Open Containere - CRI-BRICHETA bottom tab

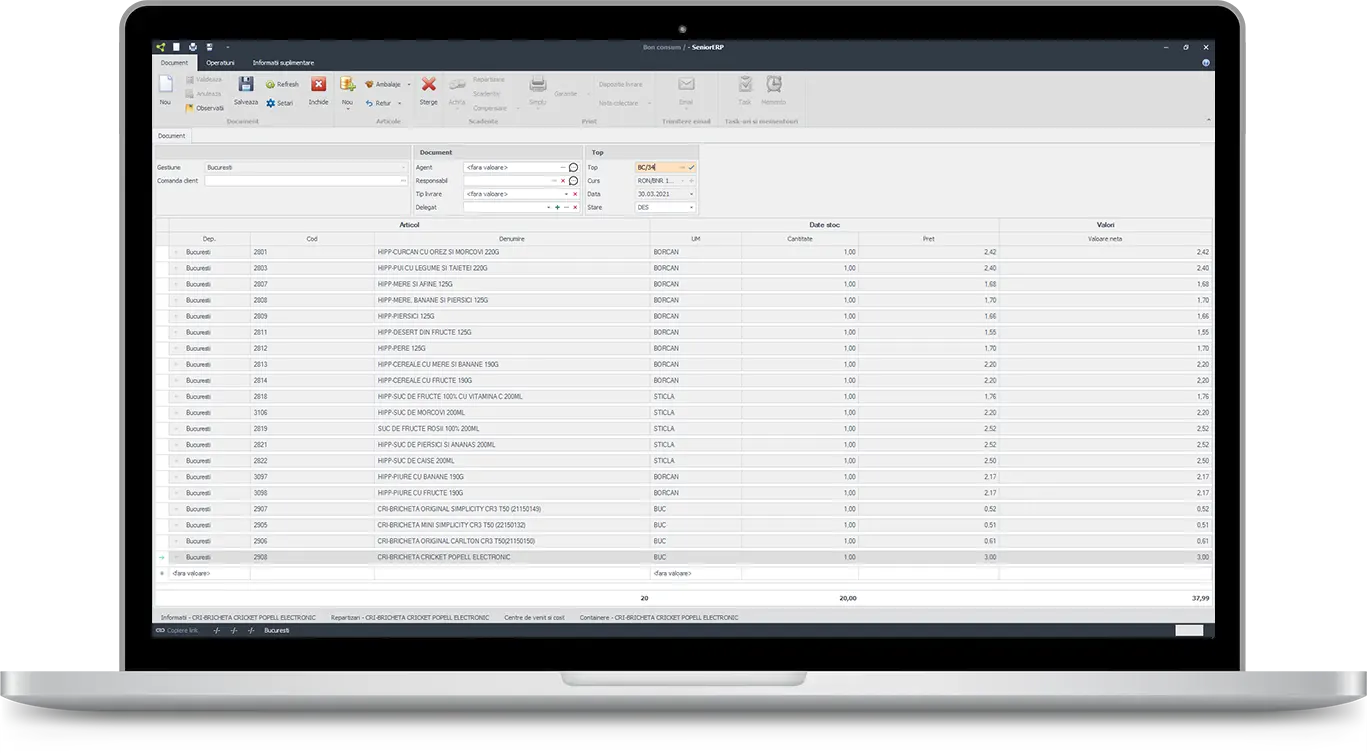[x=659, y=618]
